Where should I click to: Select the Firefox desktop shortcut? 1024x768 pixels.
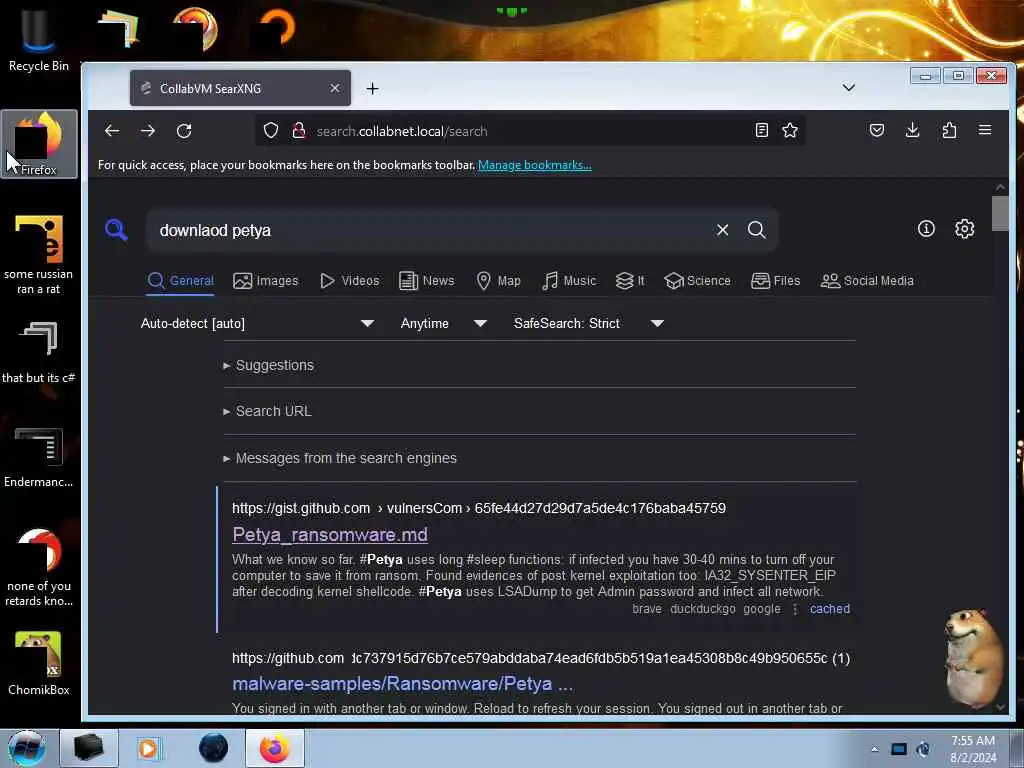point(39,144)
